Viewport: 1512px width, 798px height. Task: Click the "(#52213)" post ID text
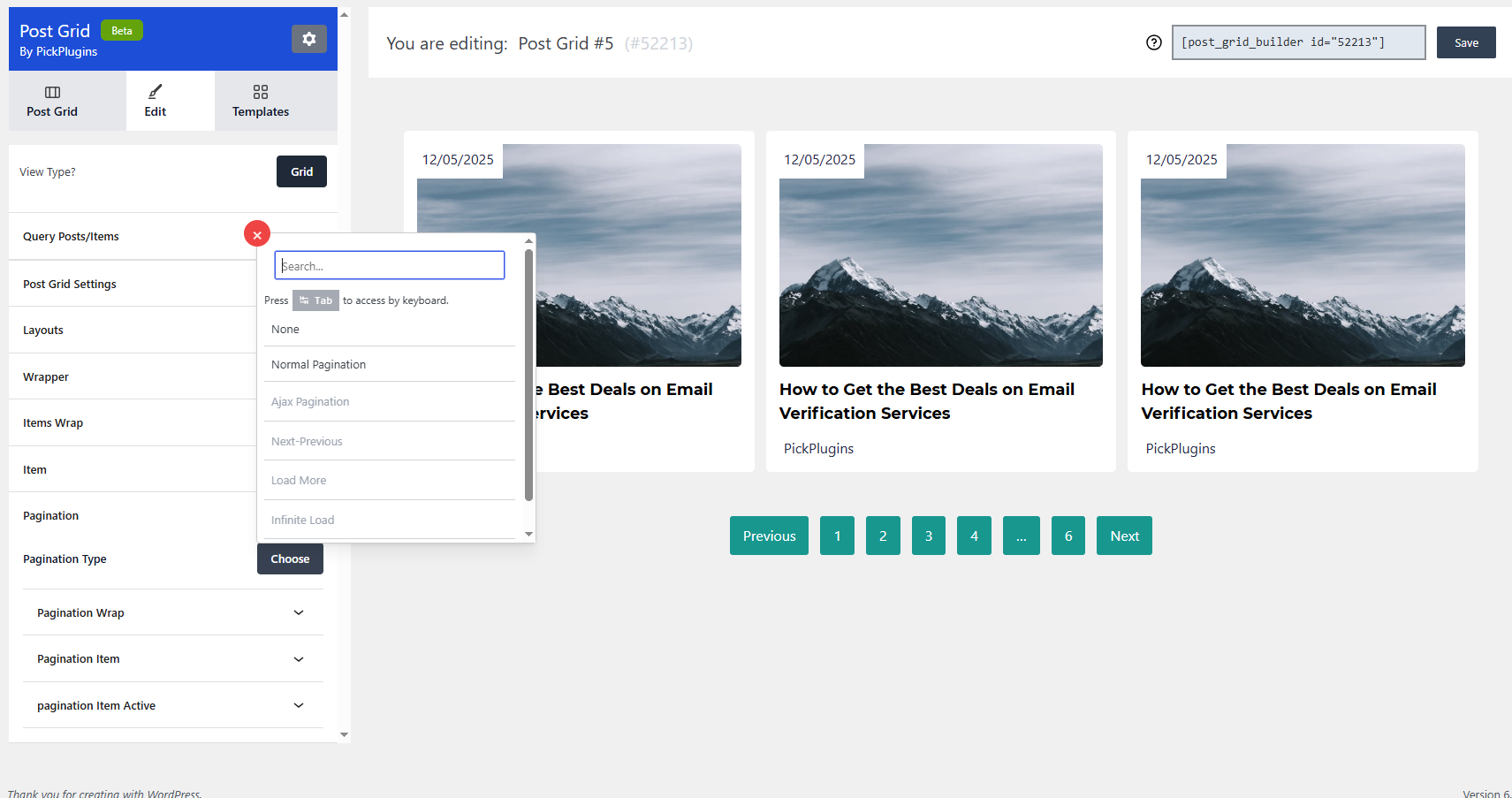(658, 43)
